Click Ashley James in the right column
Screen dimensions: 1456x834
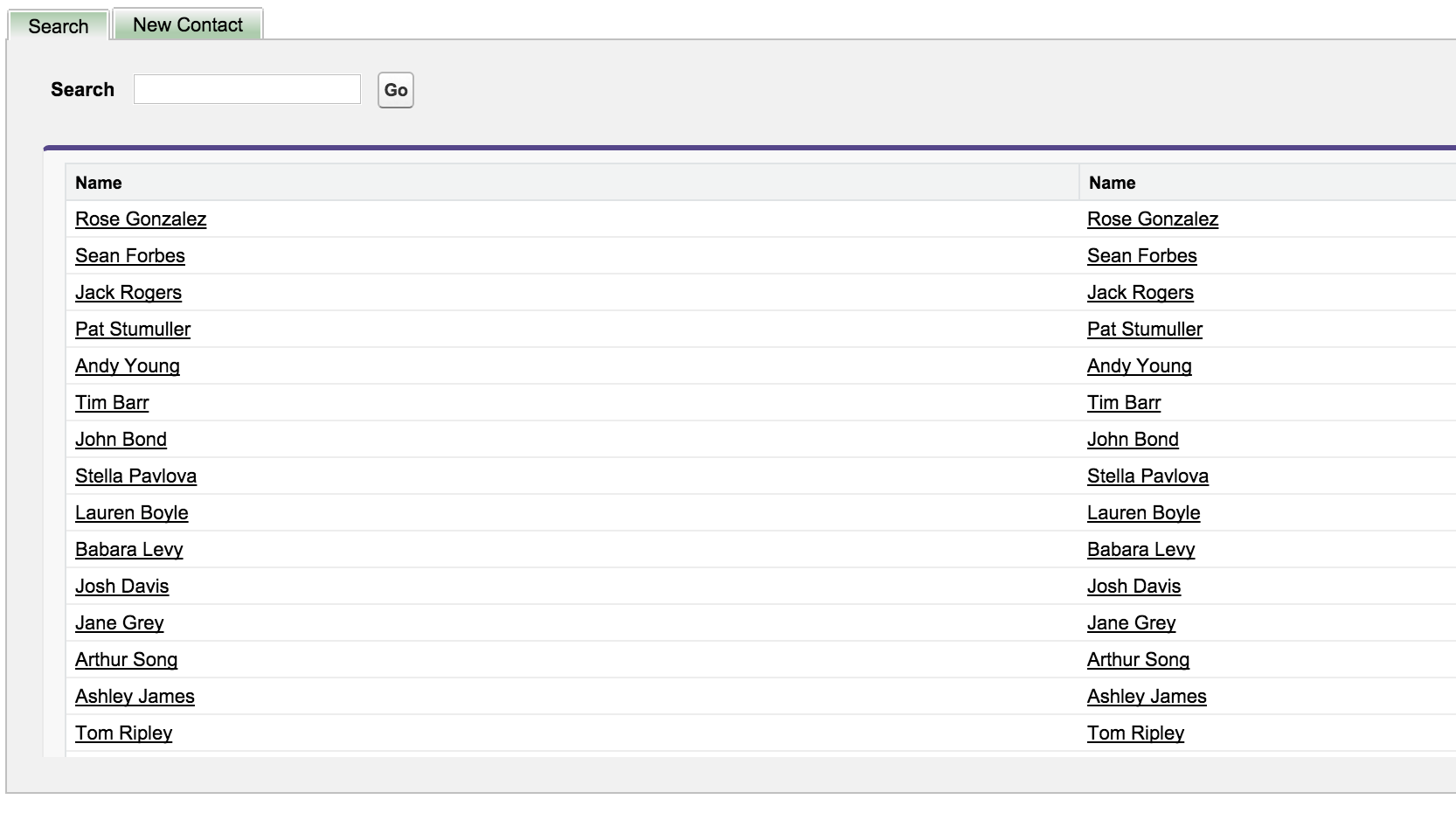tap(1147, 697)
